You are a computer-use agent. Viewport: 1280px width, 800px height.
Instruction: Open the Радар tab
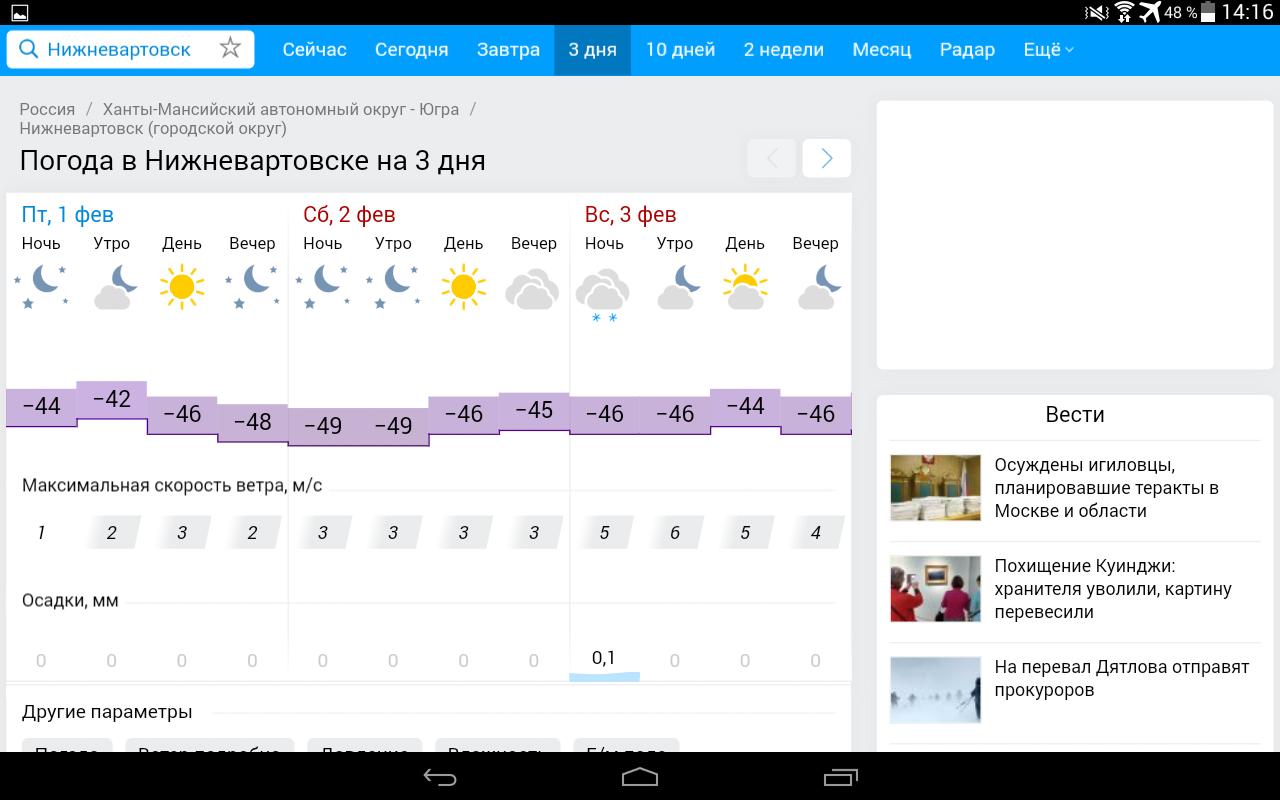coord(967,50)
